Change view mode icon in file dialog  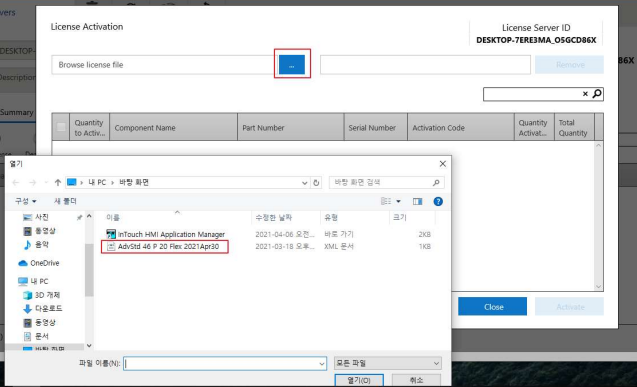386,201
